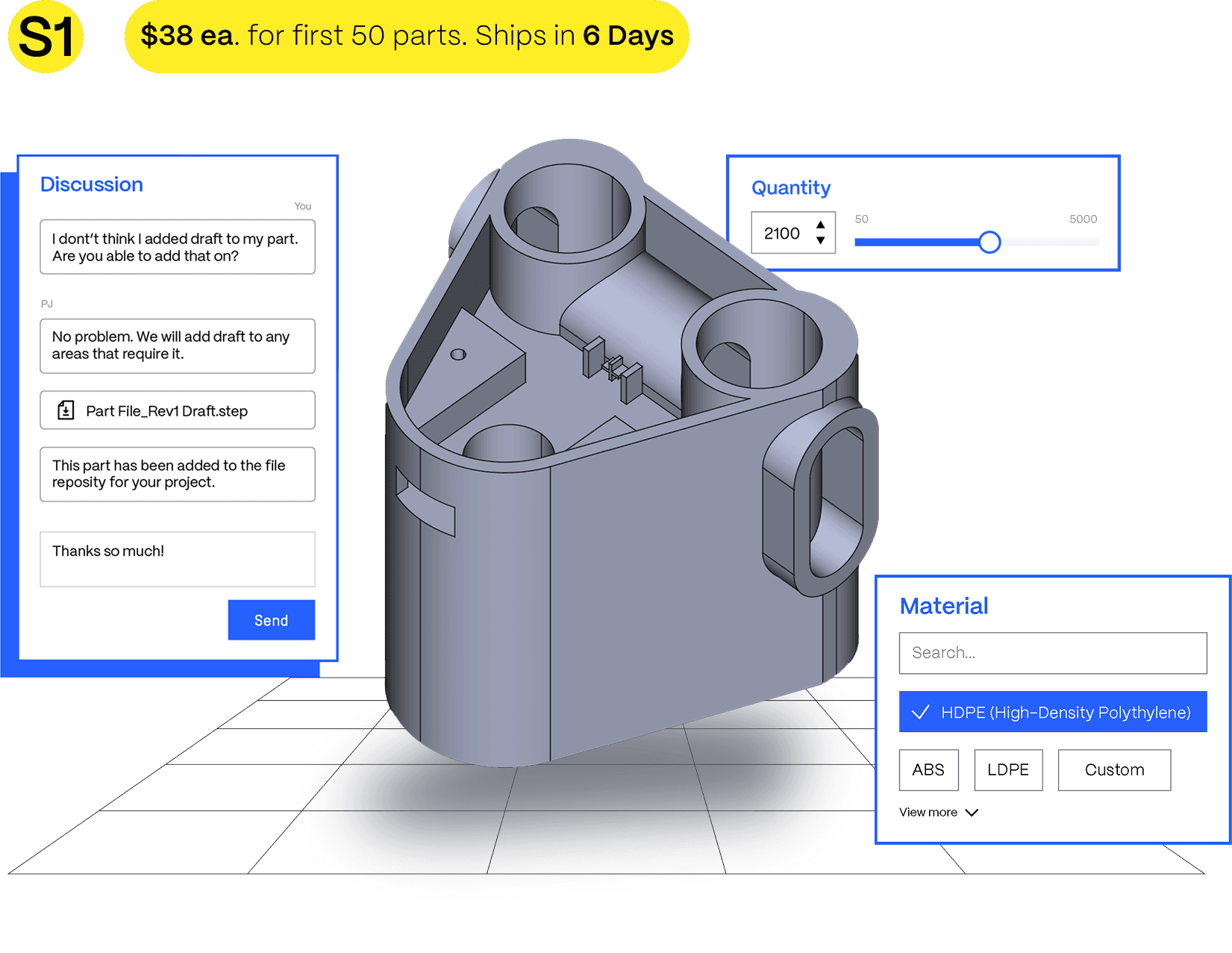1232x953 pixels.
Task: Expand View more materials
Action: click(x=928, y=812)
